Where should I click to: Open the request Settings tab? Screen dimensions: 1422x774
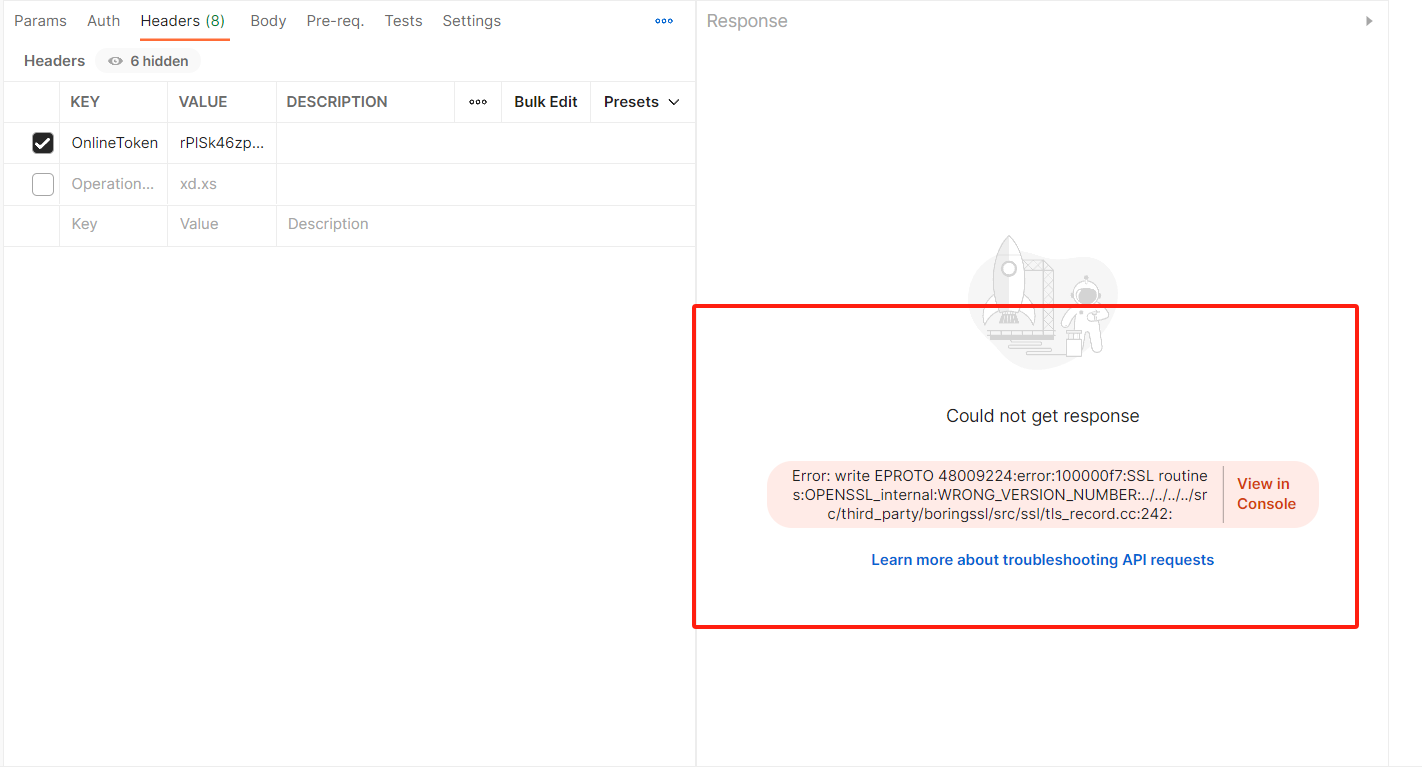(471, 21)
